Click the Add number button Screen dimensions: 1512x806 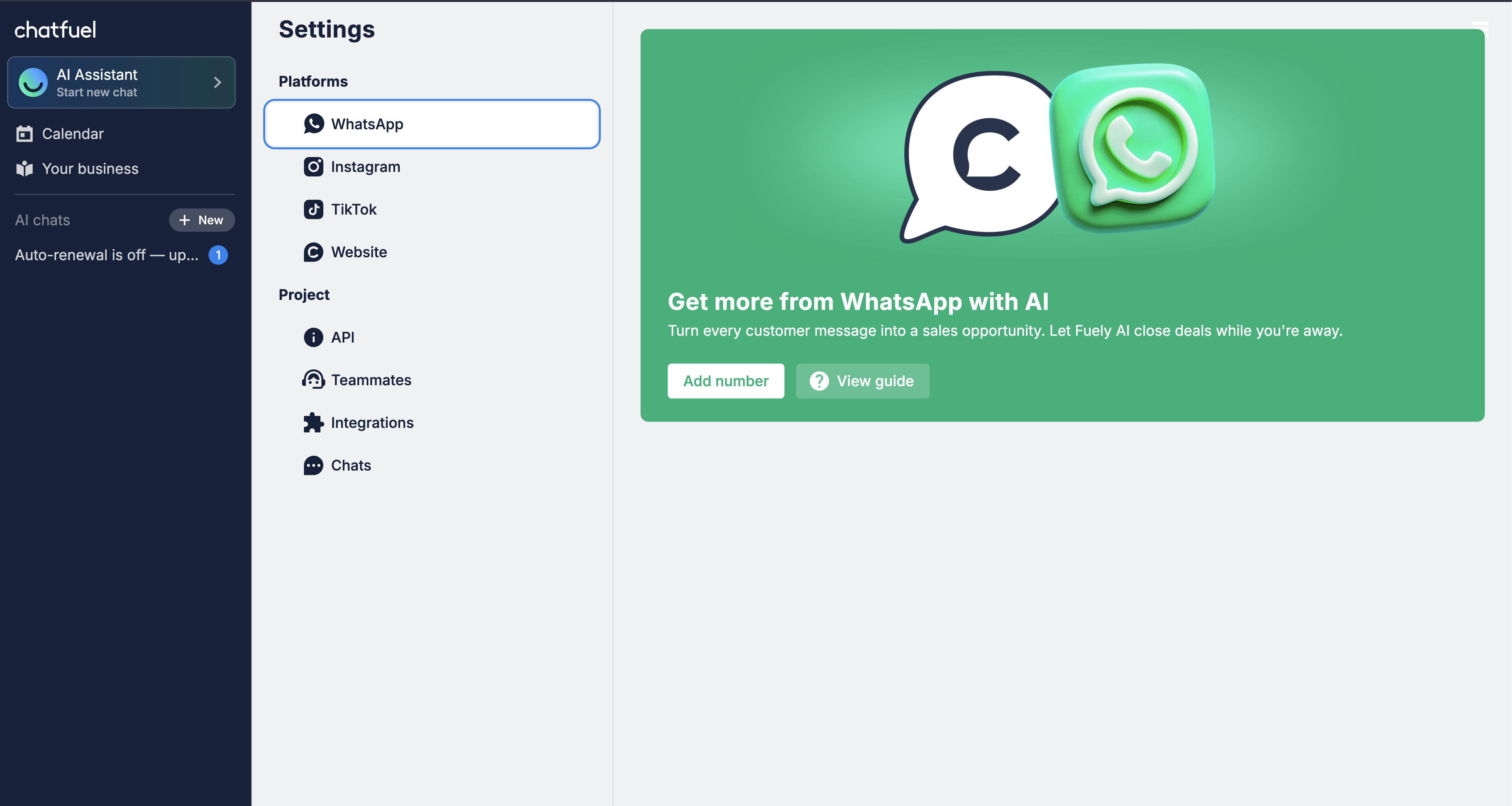[726, 381]
